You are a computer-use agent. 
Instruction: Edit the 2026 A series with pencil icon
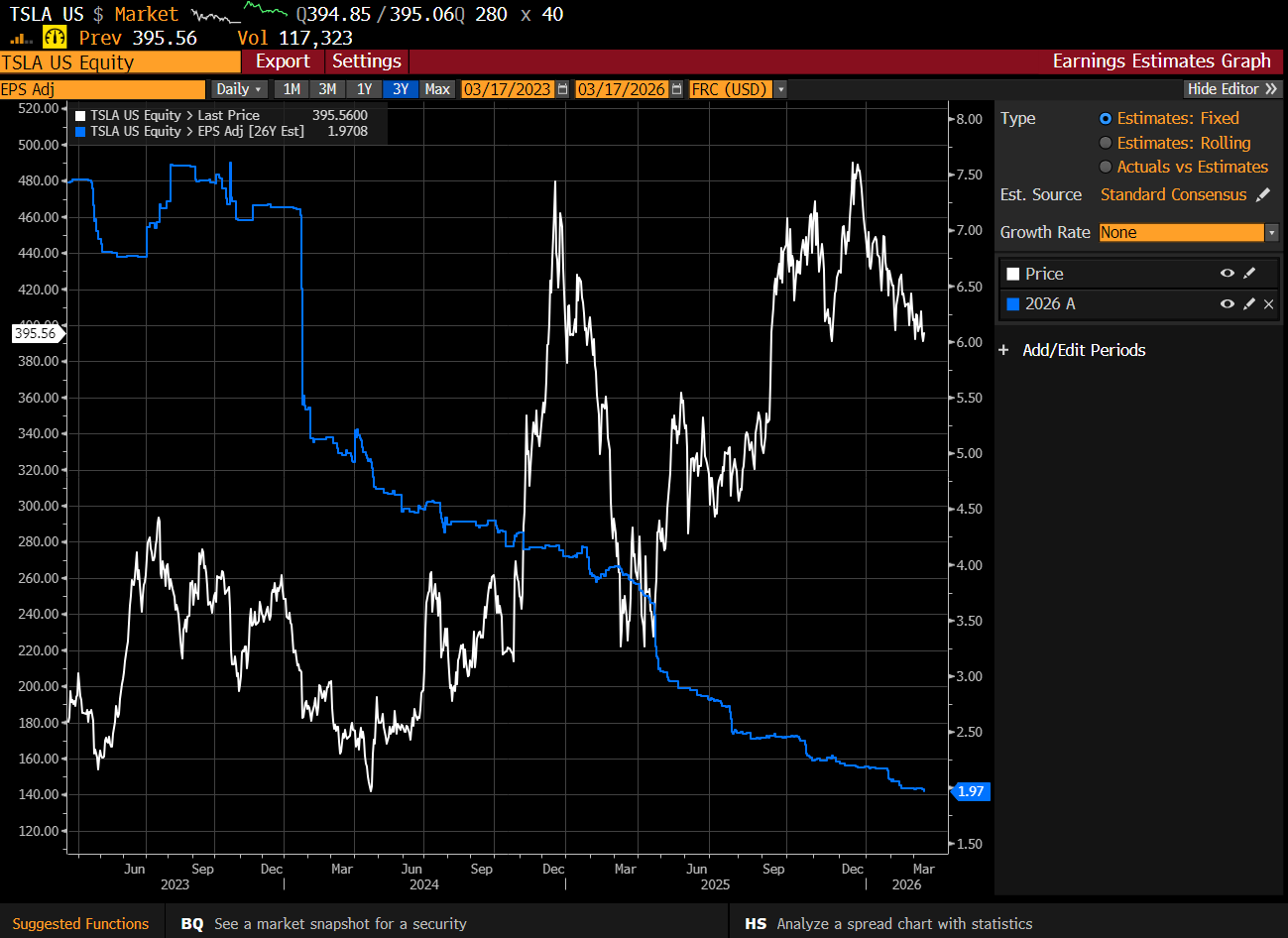[x=1249, y=303]
